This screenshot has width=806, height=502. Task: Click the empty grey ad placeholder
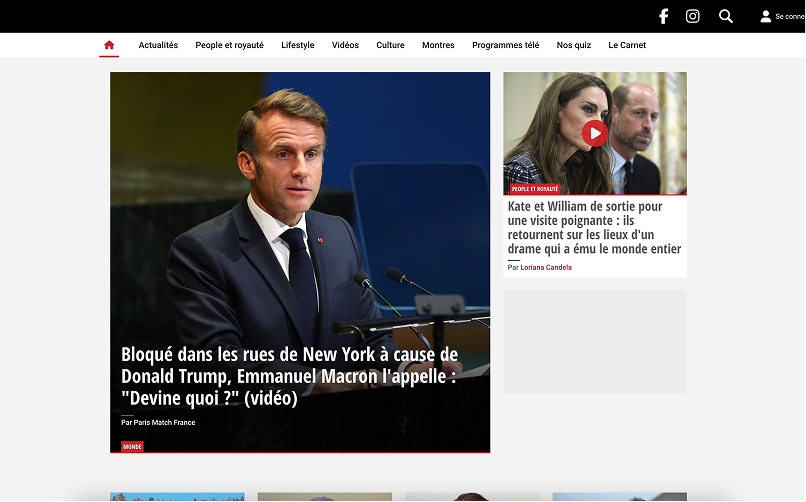pos(595,342)
